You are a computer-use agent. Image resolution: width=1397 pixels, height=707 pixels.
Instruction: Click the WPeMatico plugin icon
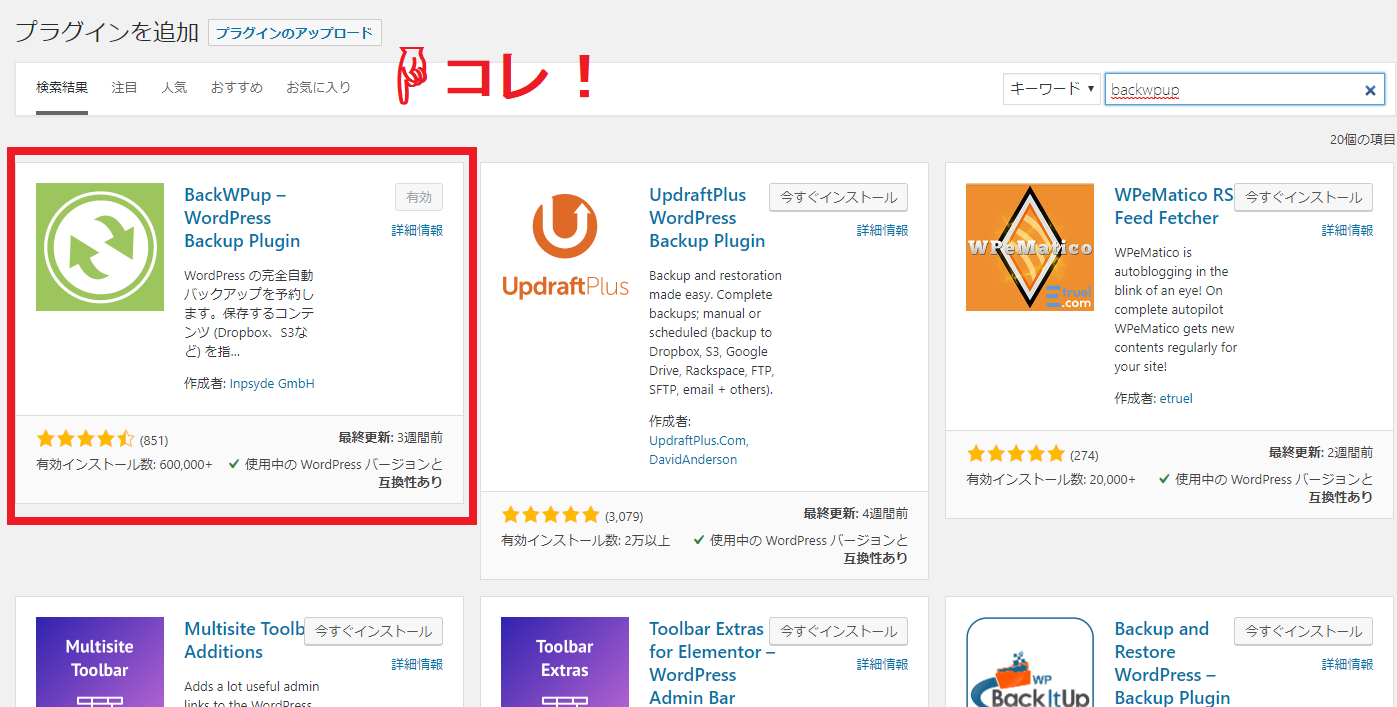(1030, 247)
